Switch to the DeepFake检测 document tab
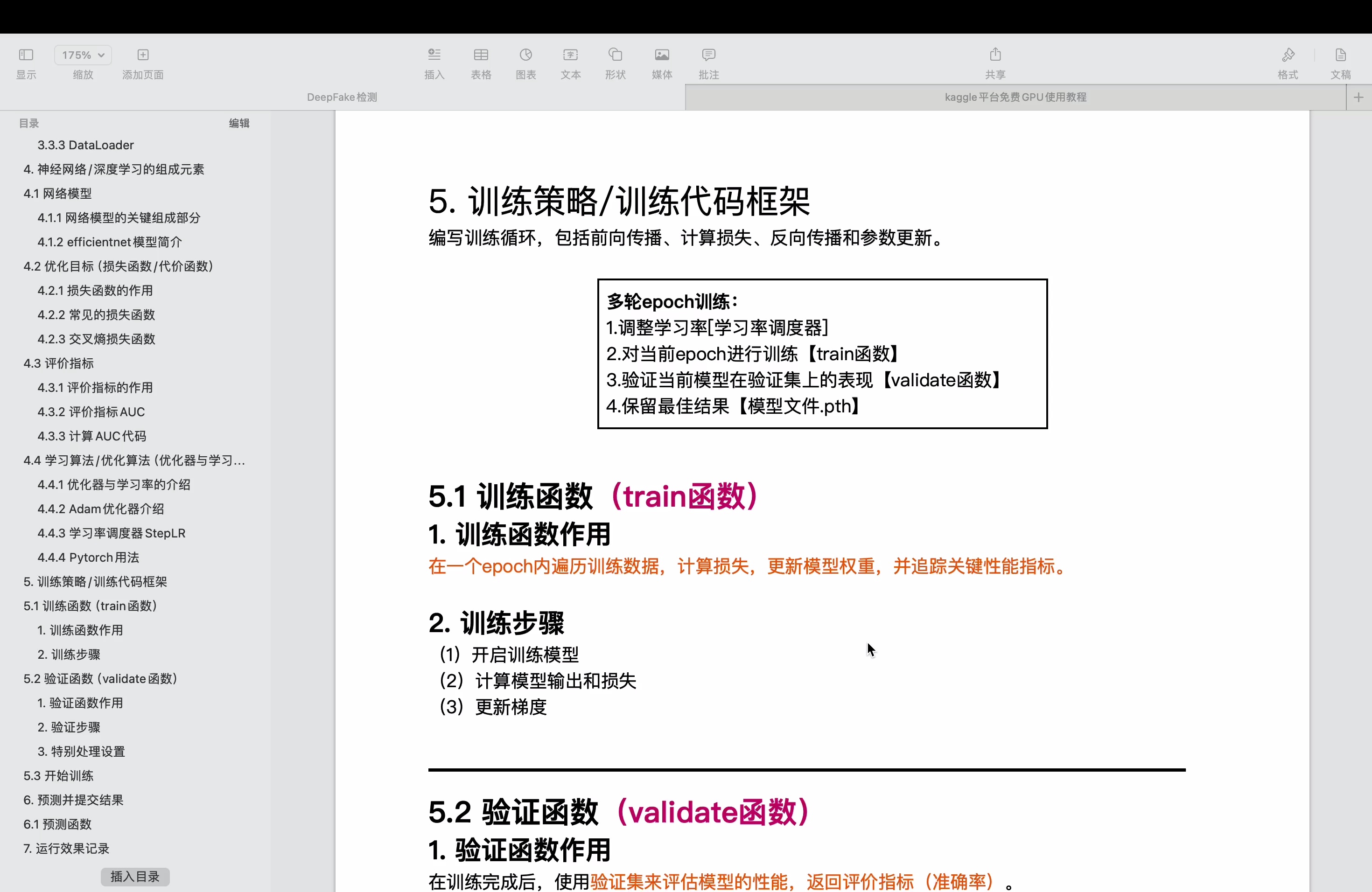The image size is (1372, 892). [x=341, y=97]
